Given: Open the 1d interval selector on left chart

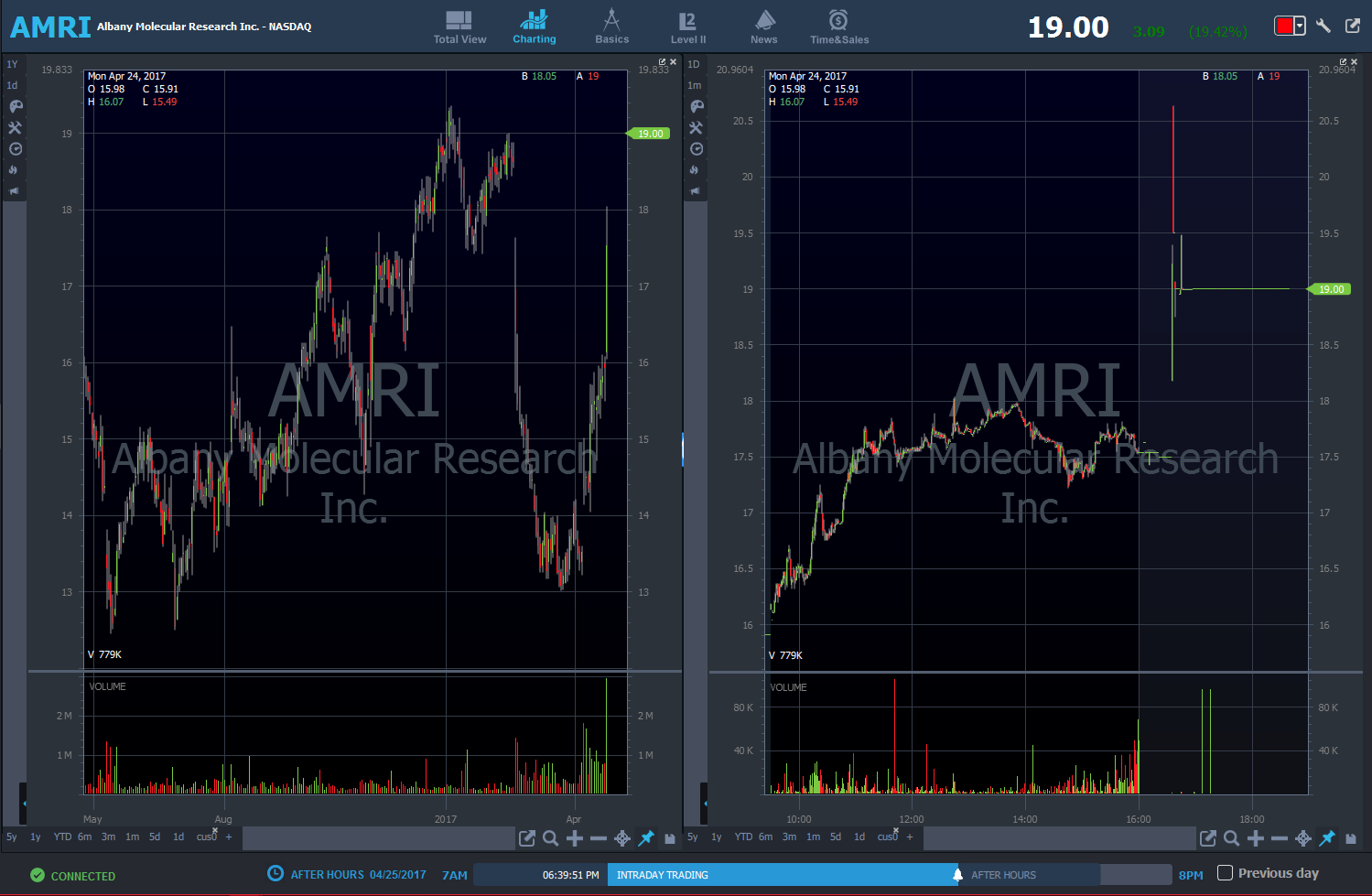Looking at the screenshot, I should pos(13,85).
